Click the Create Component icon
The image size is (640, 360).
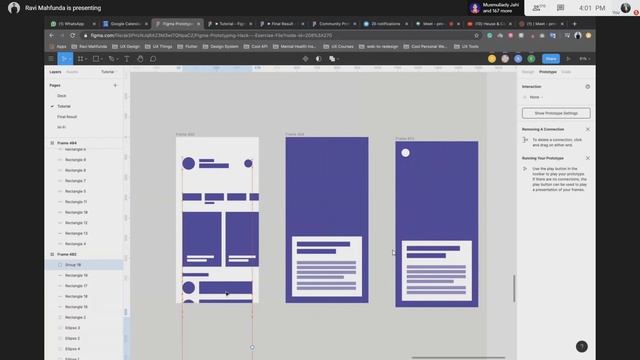pyautogui.click(x=305, y=59)
